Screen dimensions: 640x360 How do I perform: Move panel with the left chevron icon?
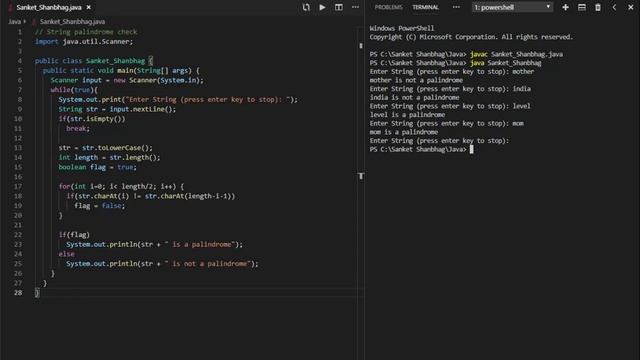tap(614, 7)
